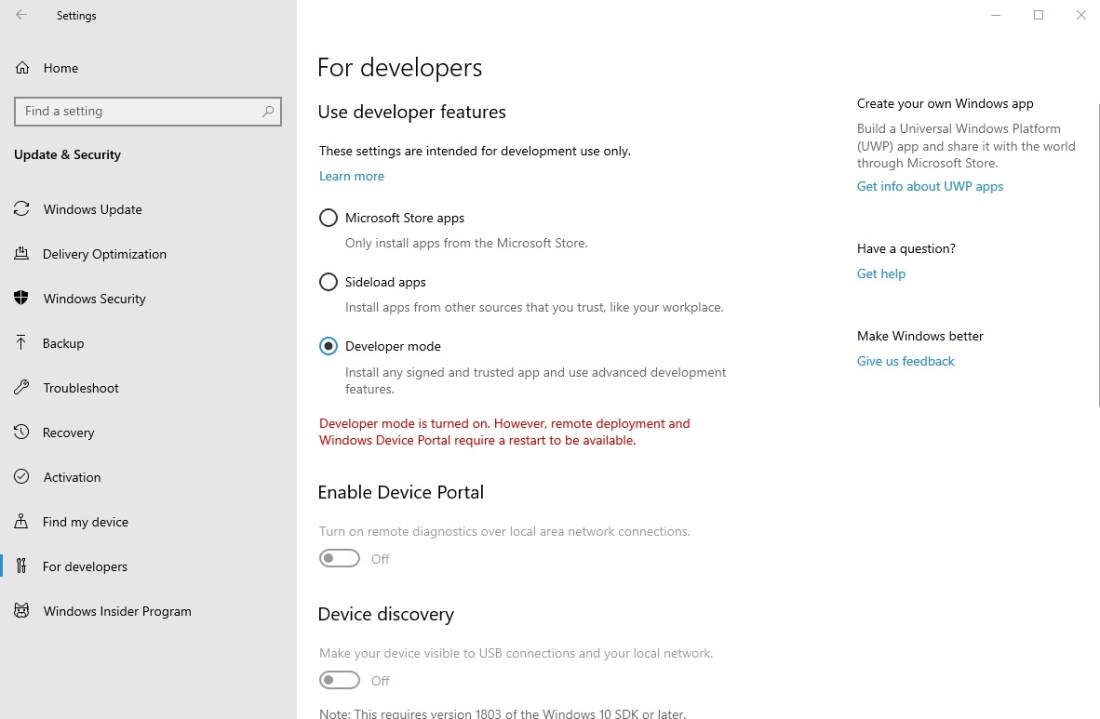The image size is (1100, 719).
Task: Click inside the Find a setting box
Action: (x=140, y=111)
